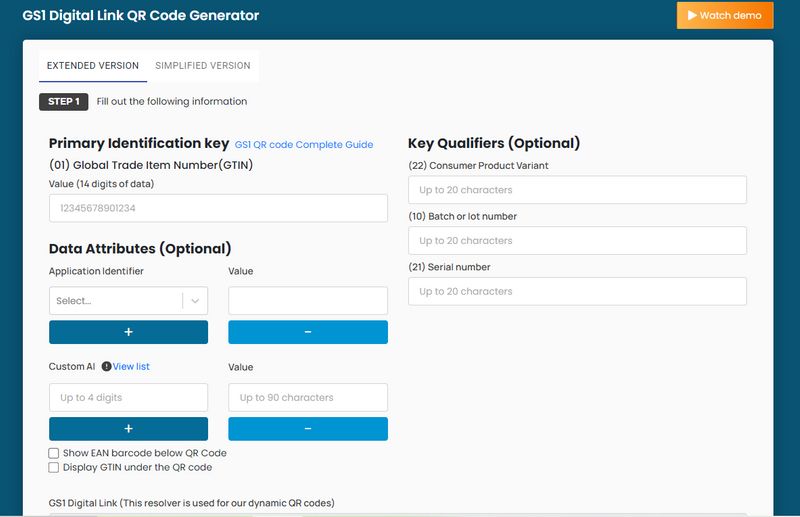Remove Application Identifier row with minus button

point(308,332)
